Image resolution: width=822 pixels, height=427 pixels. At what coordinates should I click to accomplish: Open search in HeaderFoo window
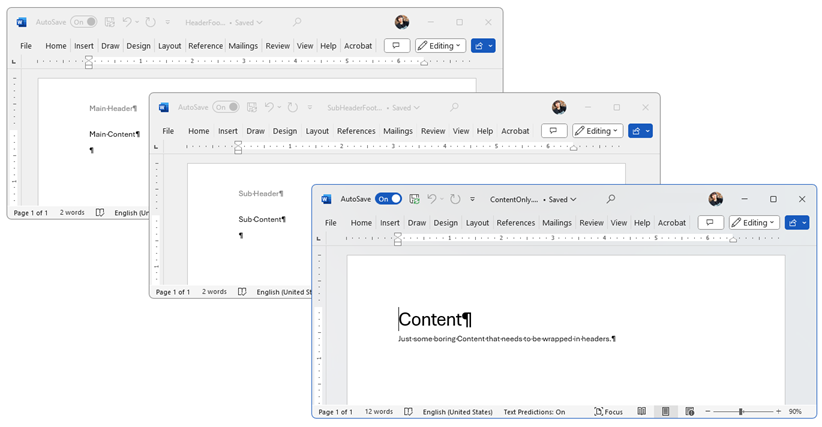[x=297, y=22]
